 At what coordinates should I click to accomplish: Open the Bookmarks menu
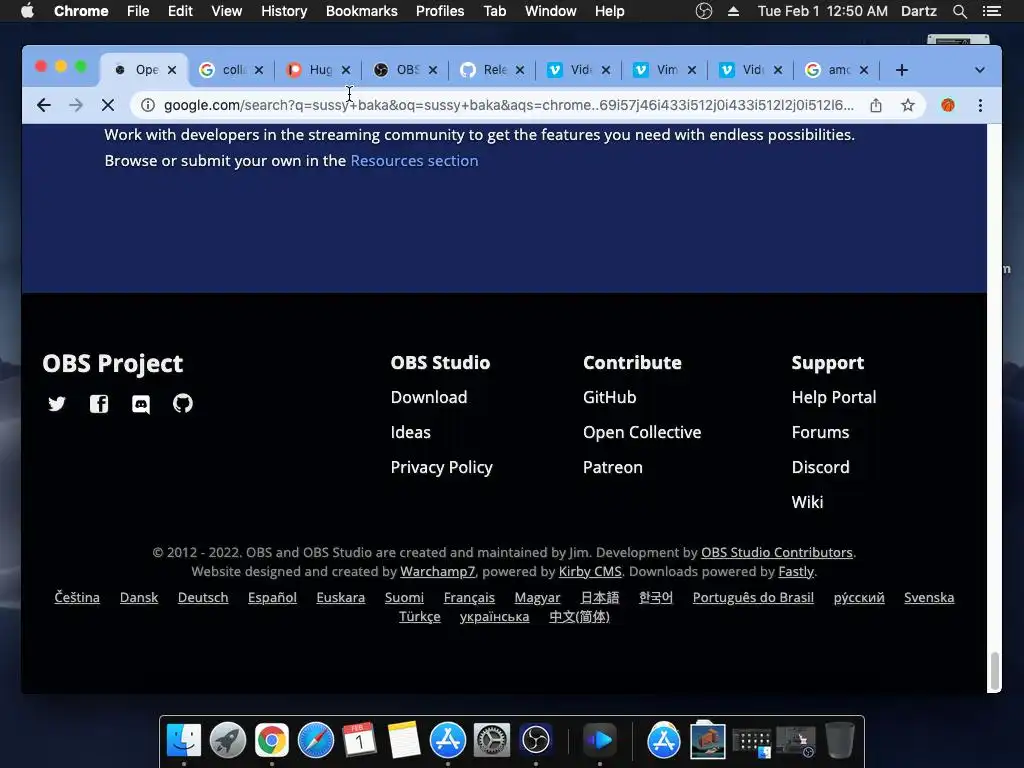point(362,11)
